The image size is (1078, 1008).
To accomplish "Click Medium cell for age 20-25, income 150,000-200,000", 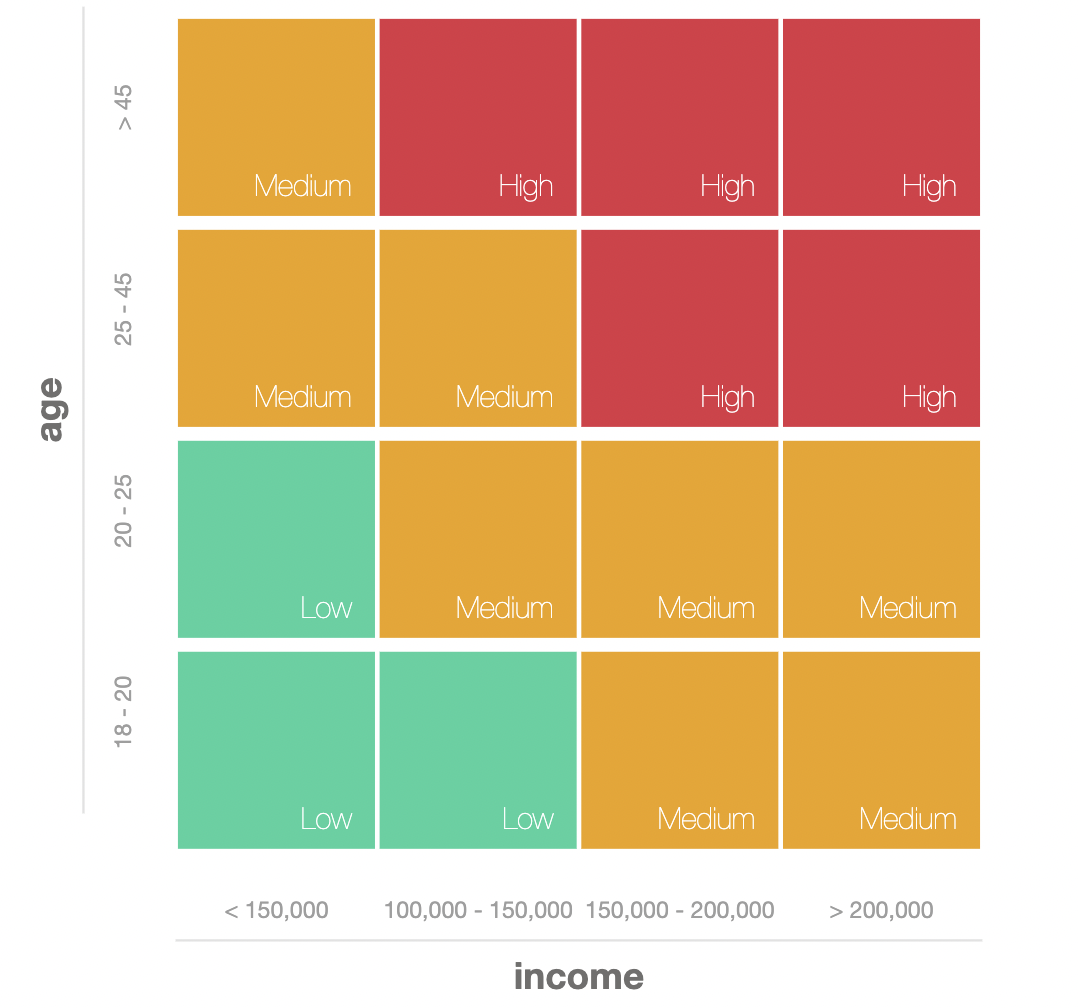I will click(679, 539).
